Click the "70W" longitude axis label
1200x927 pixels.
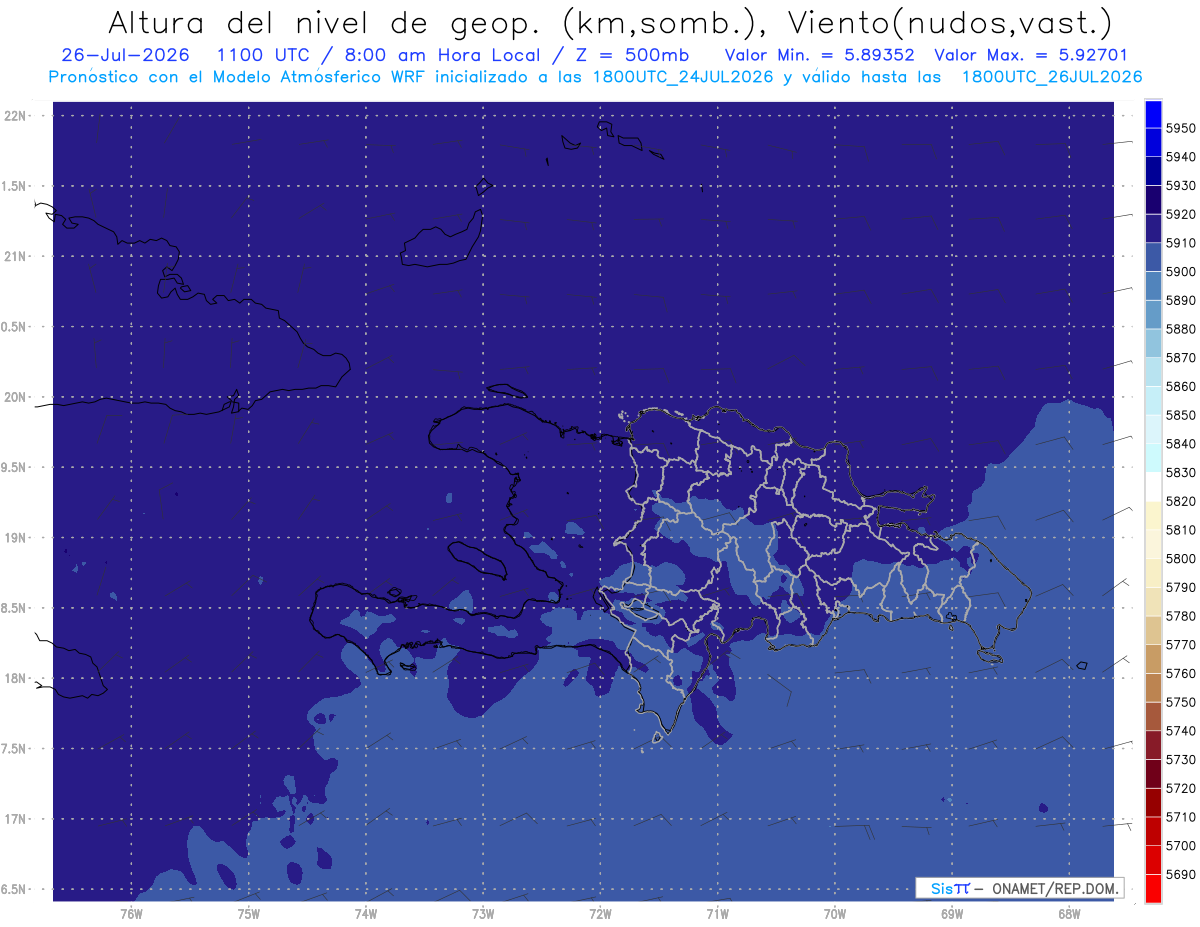click(x=835, y=913)
